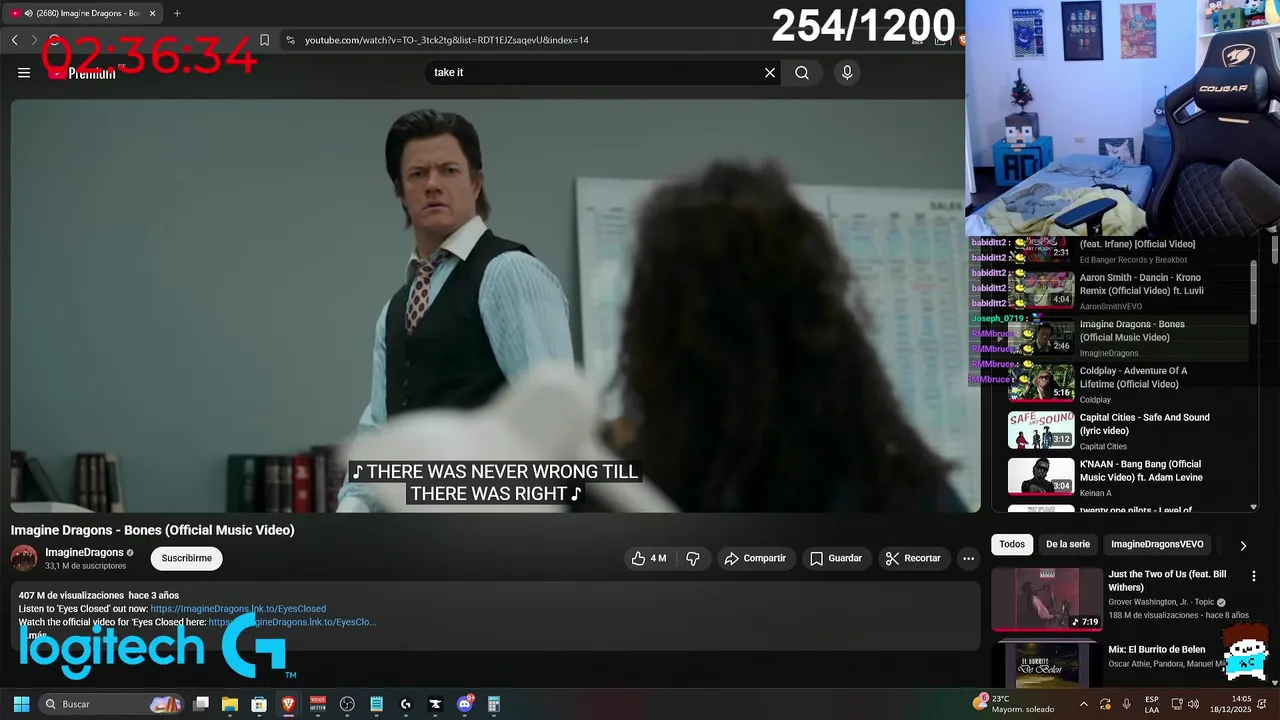Open a new browser tab with plus
The image size is (1280, 720).
tap(177, 13)
